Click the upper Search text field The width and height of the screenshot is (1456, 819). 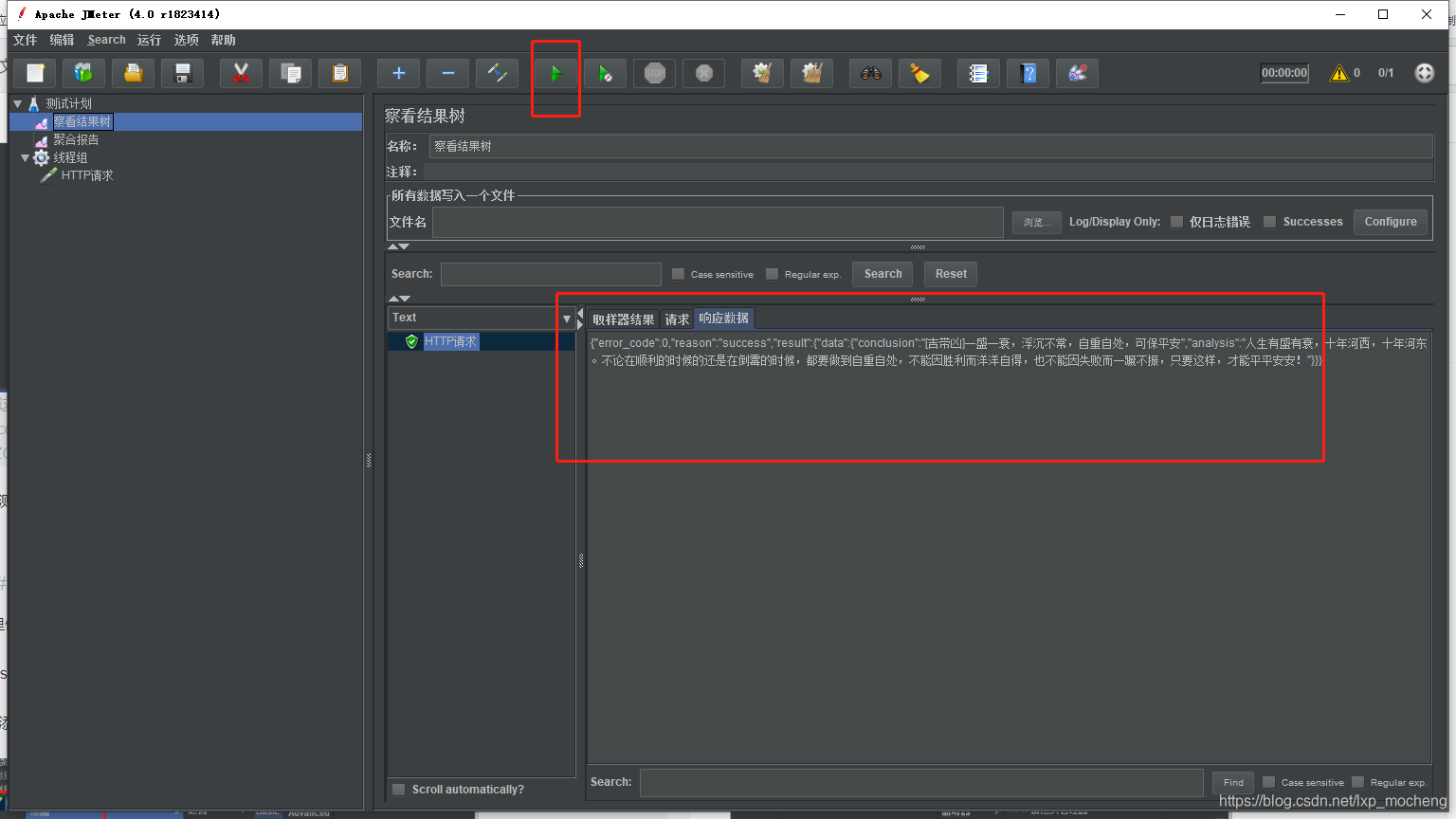point(551,274)
